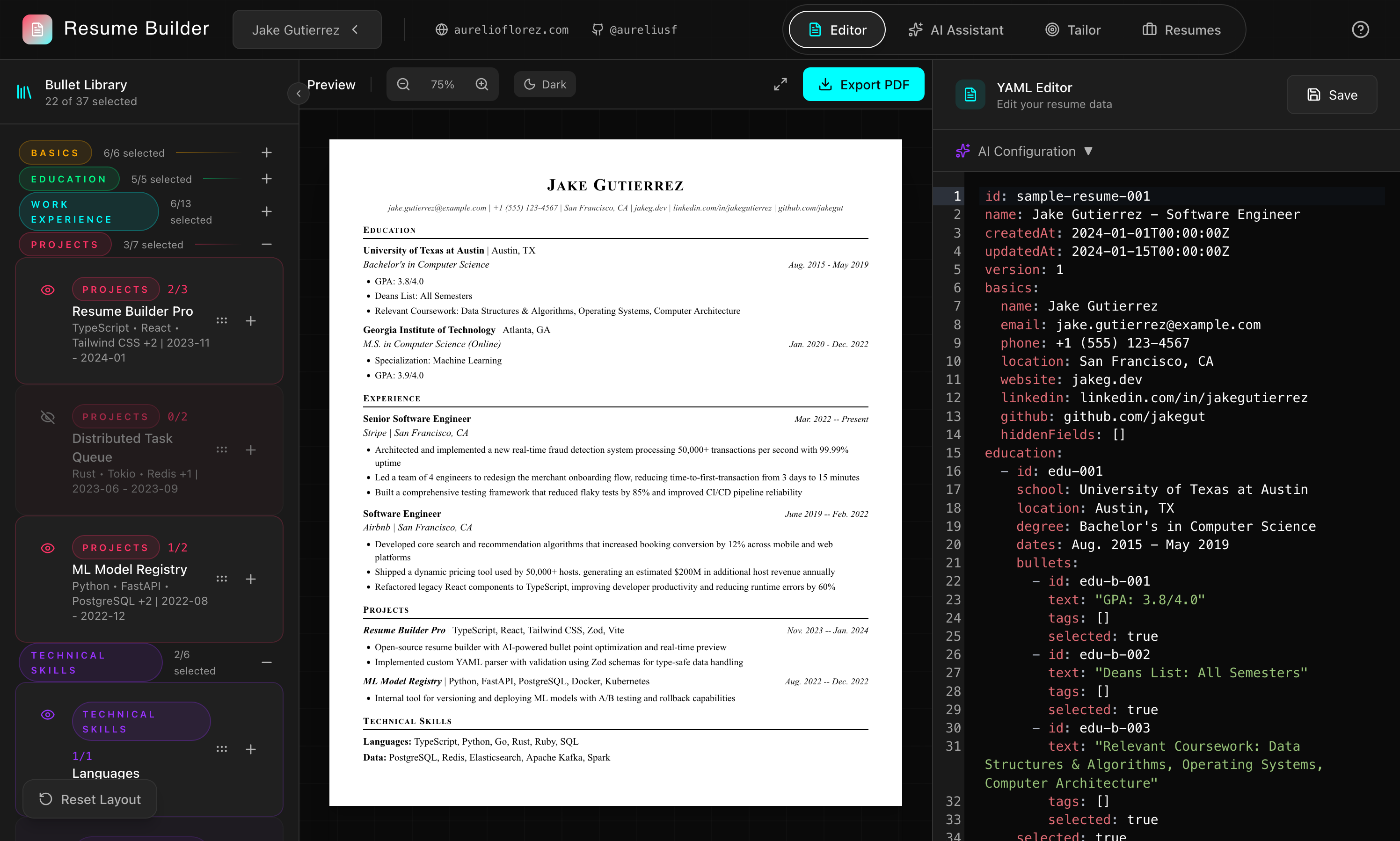The width and height of the screenshot is (1400, 841).
Task: Click the Export PDF button
Action: pyautogui.click(x=863, y=85)
